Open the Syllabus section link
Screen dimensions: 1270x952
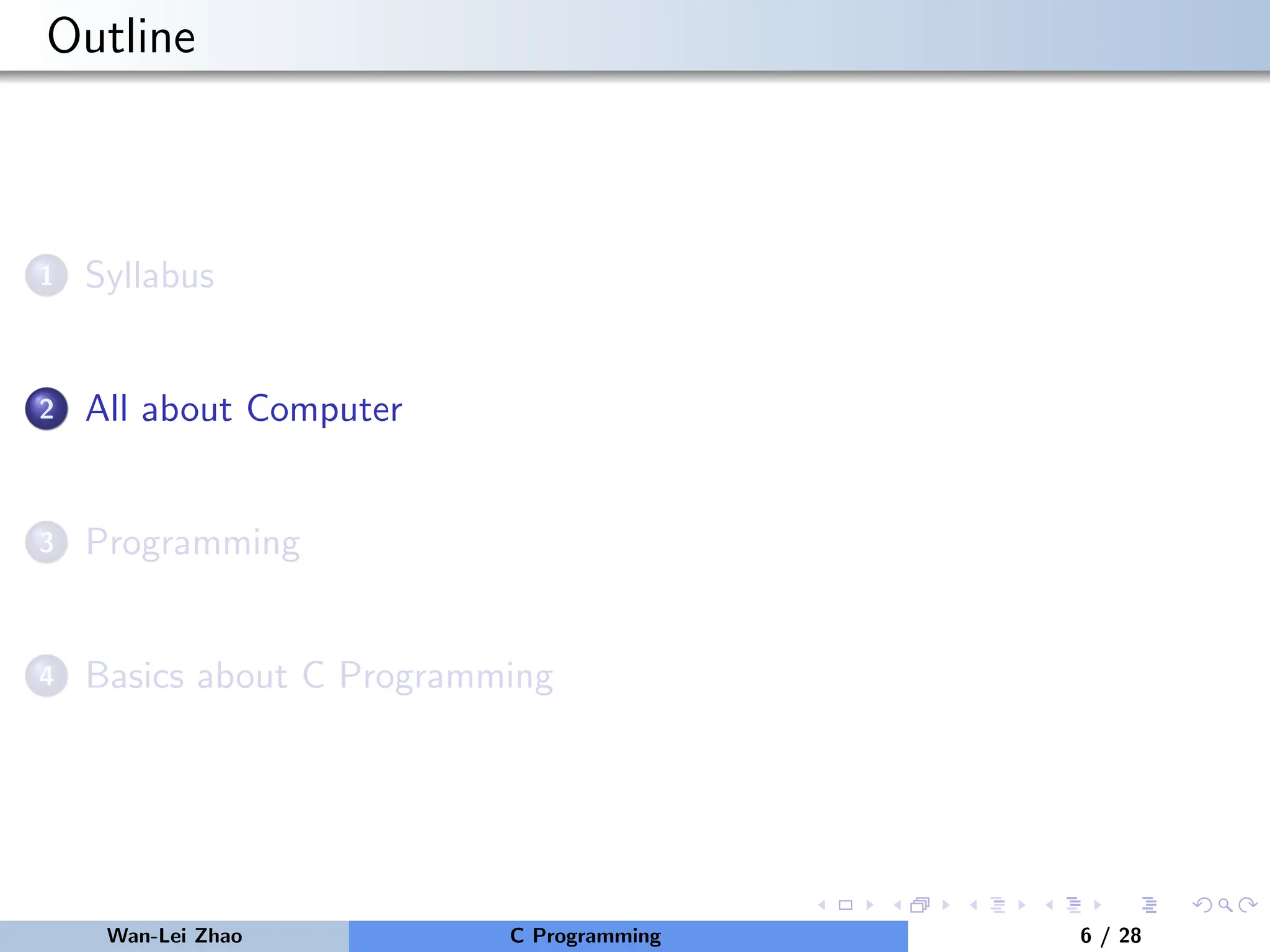click(x=149, y=276)
